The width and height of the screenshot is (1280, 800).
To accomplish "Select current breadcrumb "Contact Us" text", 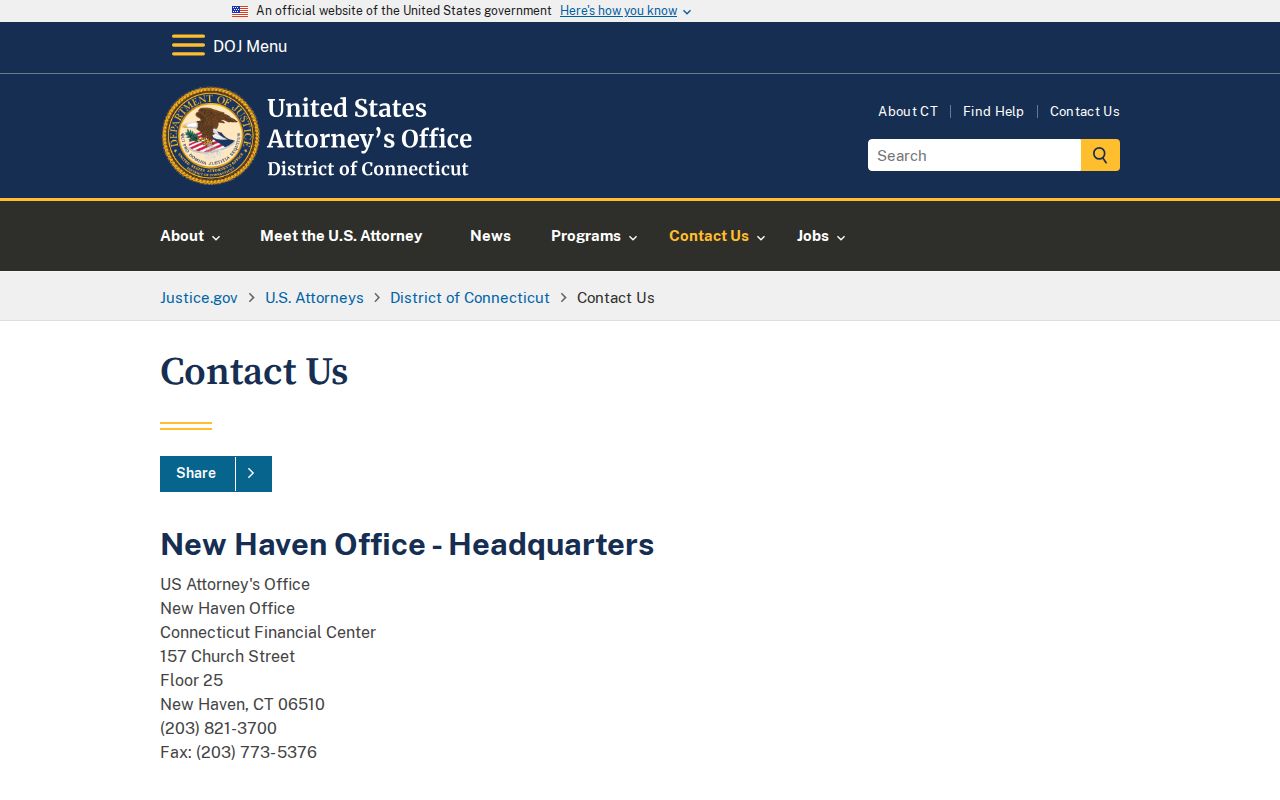I will click(x=616, y=298).
